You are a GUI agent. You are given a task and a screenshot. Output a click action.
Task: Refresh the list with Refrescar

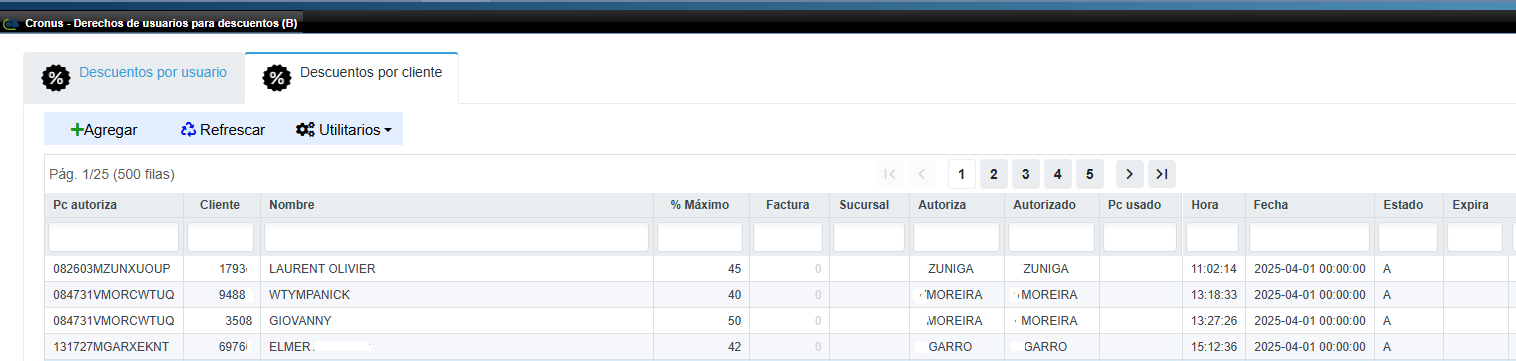(222, 129)
